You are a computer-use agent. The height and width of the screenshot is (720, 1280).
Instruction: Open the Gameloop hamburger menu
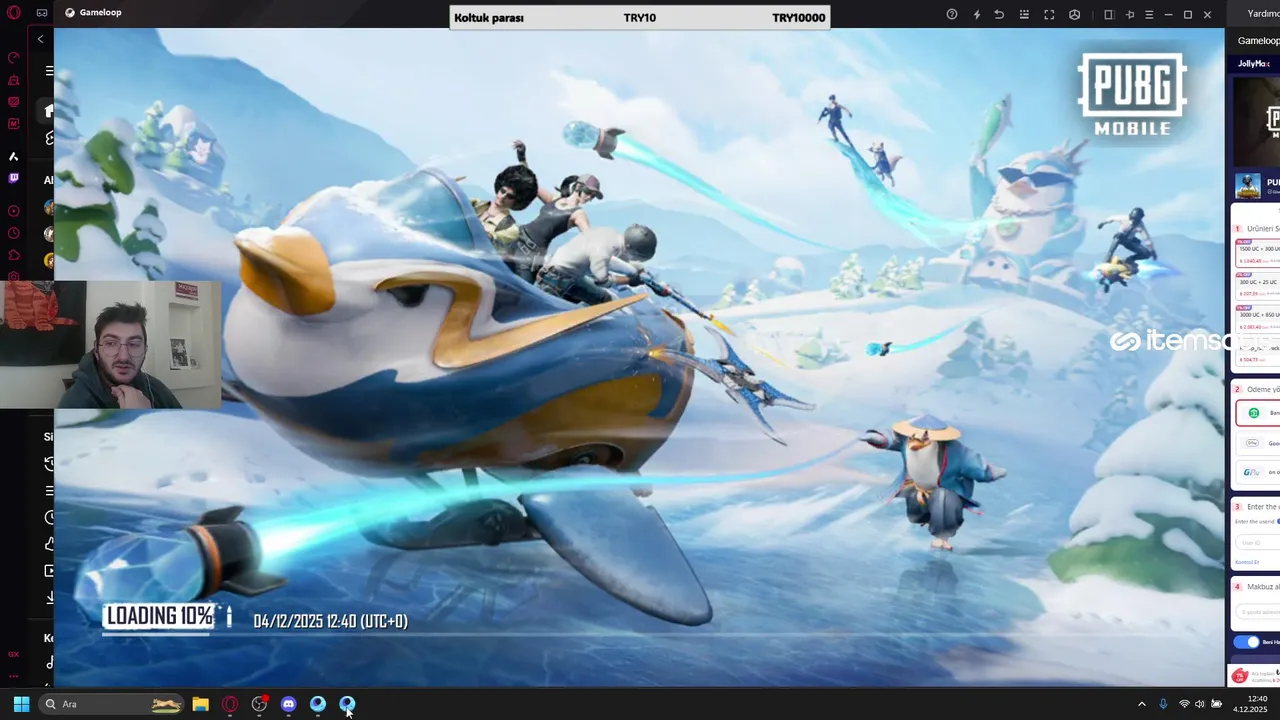1149,14
